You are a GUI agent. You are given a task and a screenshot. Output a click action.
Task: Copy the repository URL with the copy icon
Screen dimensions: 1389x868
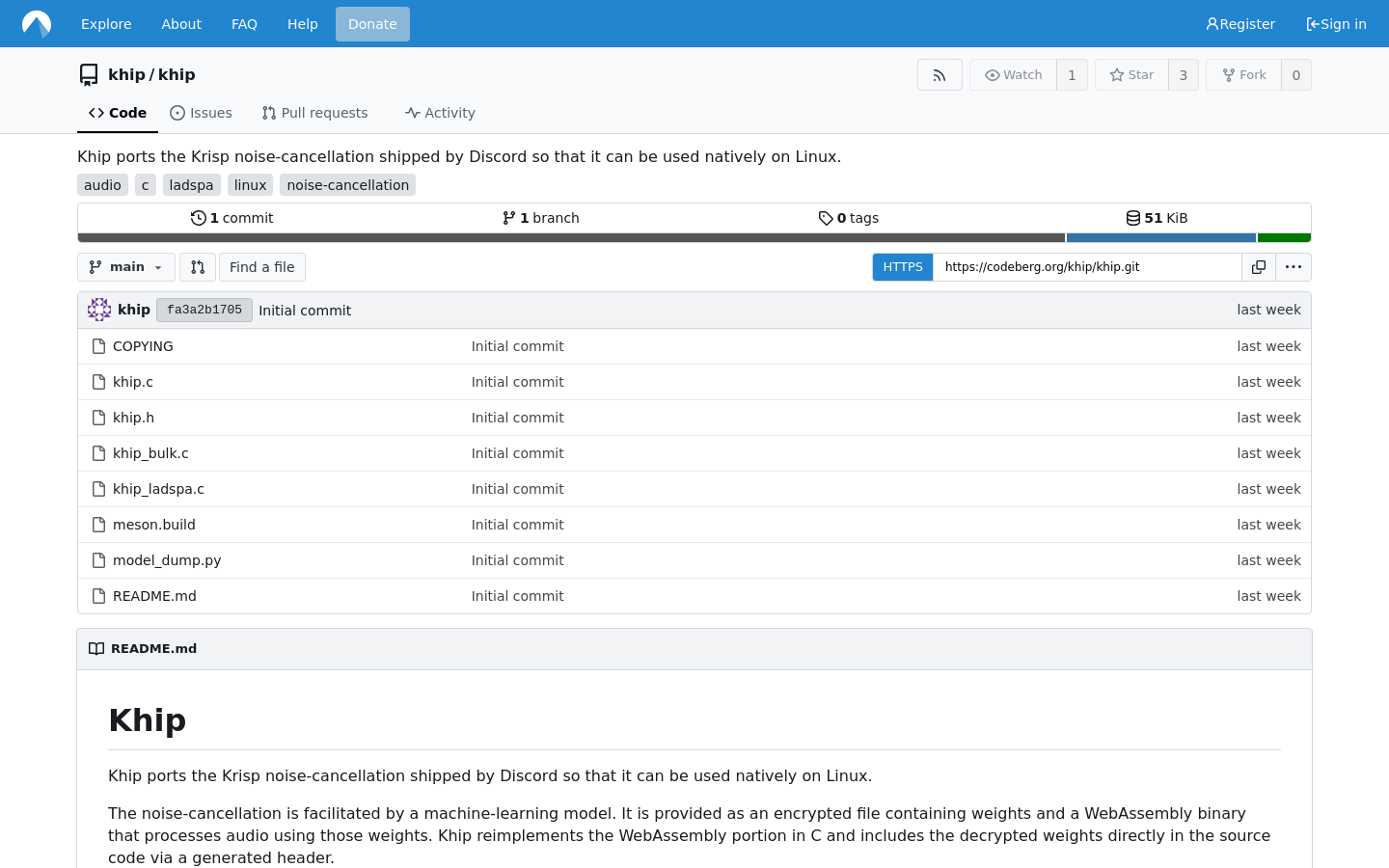point(1259,267)
